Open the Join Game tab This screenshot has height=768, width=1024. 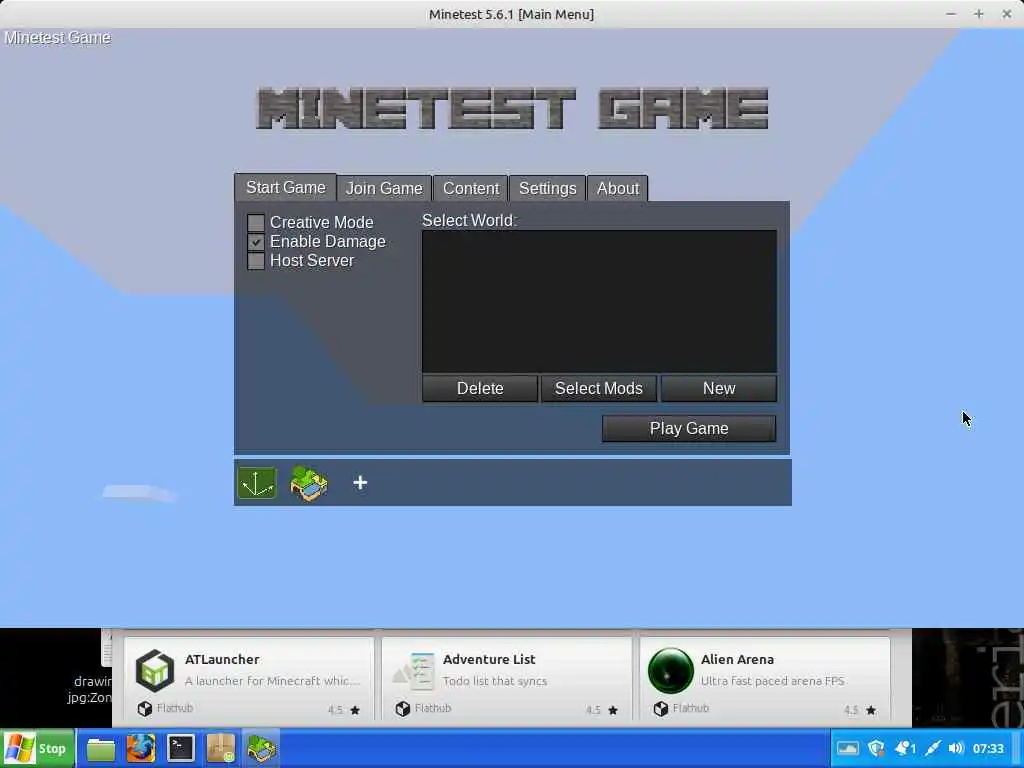point(384,188)
